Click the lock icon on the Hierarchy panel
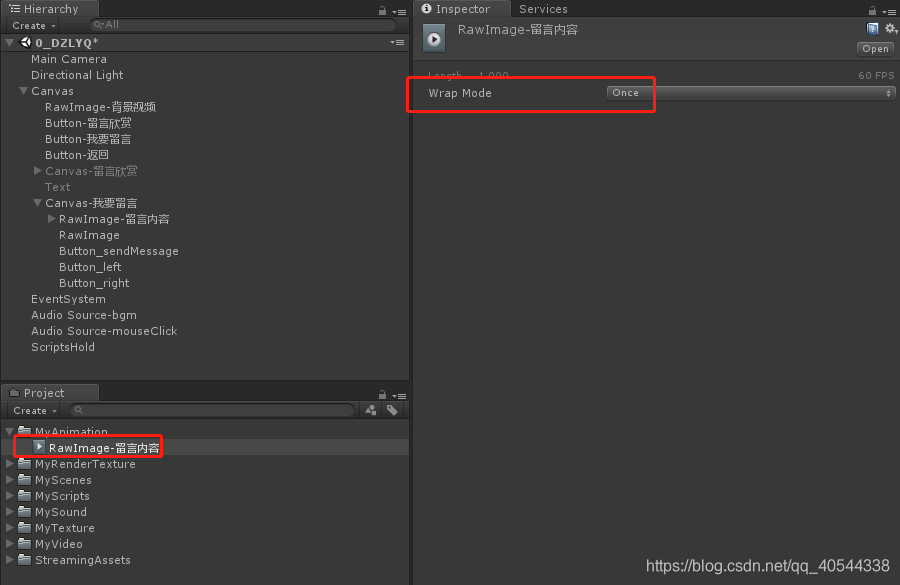This screenshot has height=585, width=900. tap(384, 8)
